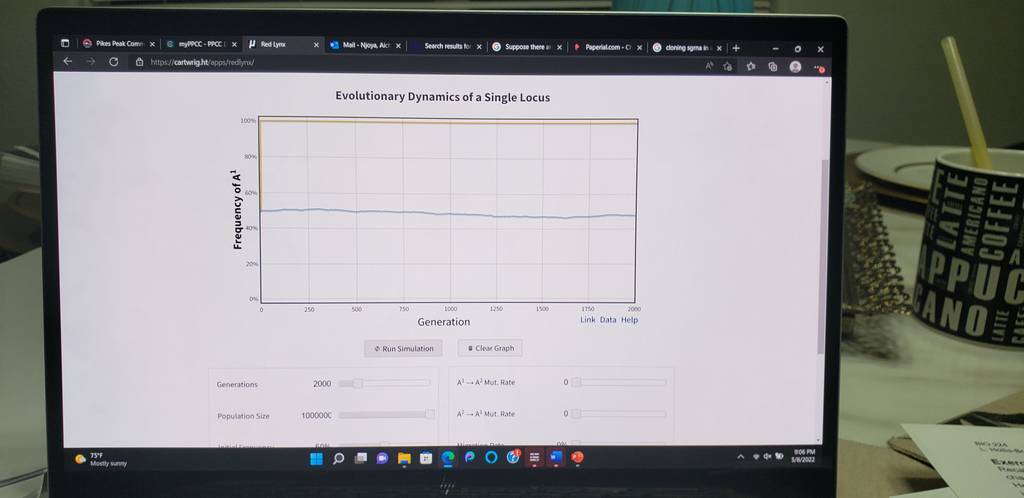The image size is (1024, 498).
Task: Switch to Microsoft Edge on taskbar
Action: tap(447, 459)
